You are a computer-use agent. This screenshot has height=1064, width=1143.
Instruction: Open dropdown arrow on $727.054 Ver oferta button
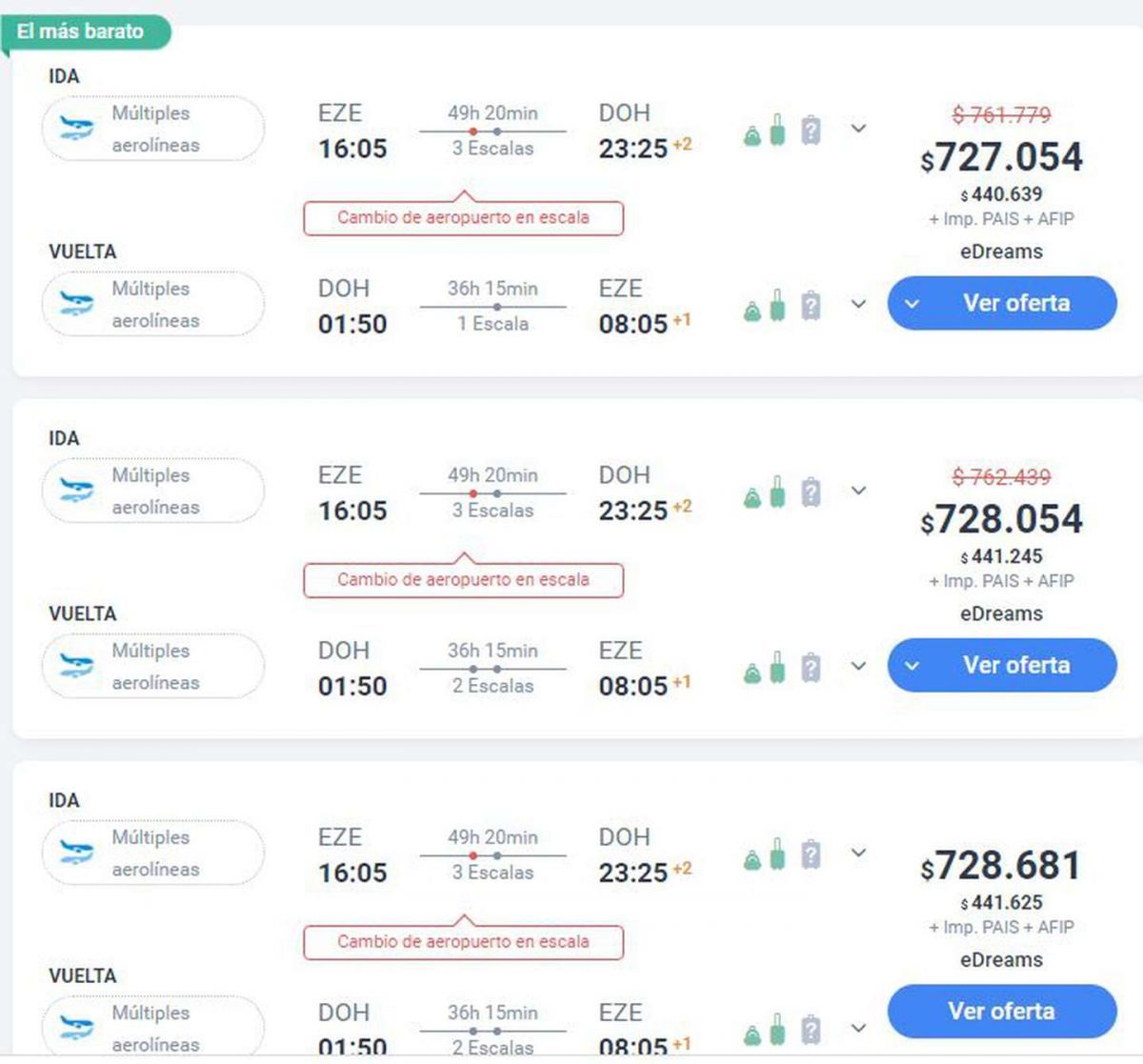click(912, 304)
